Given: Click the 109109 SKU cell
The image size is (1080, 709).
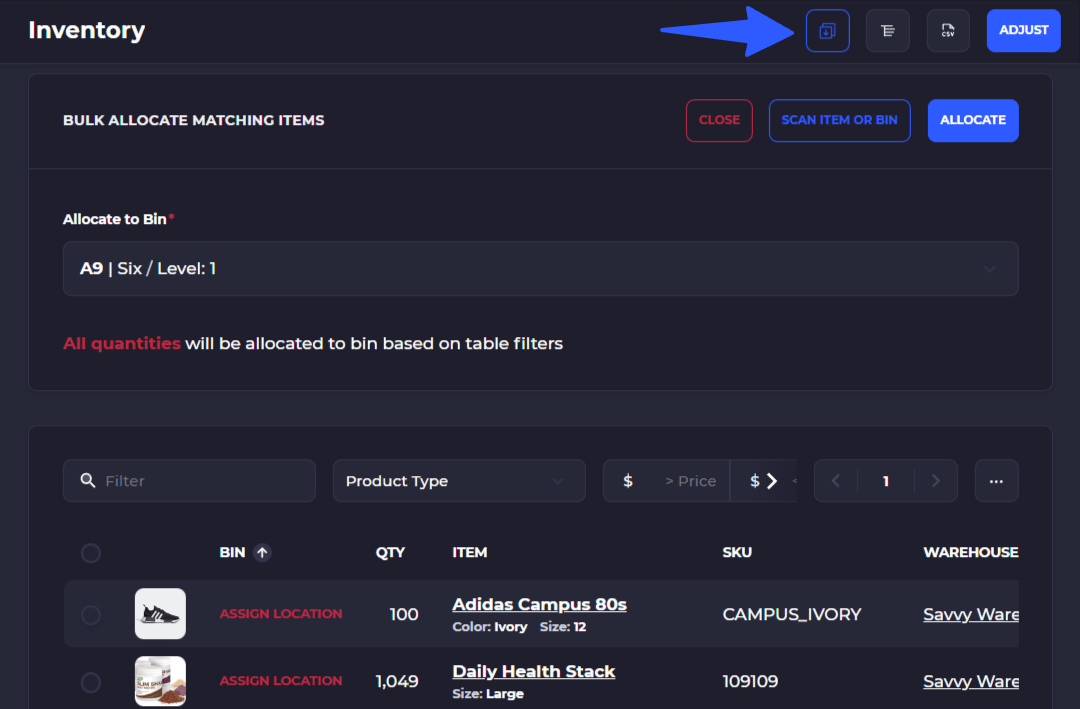Looking at the screenshot, I should [750, 681].
